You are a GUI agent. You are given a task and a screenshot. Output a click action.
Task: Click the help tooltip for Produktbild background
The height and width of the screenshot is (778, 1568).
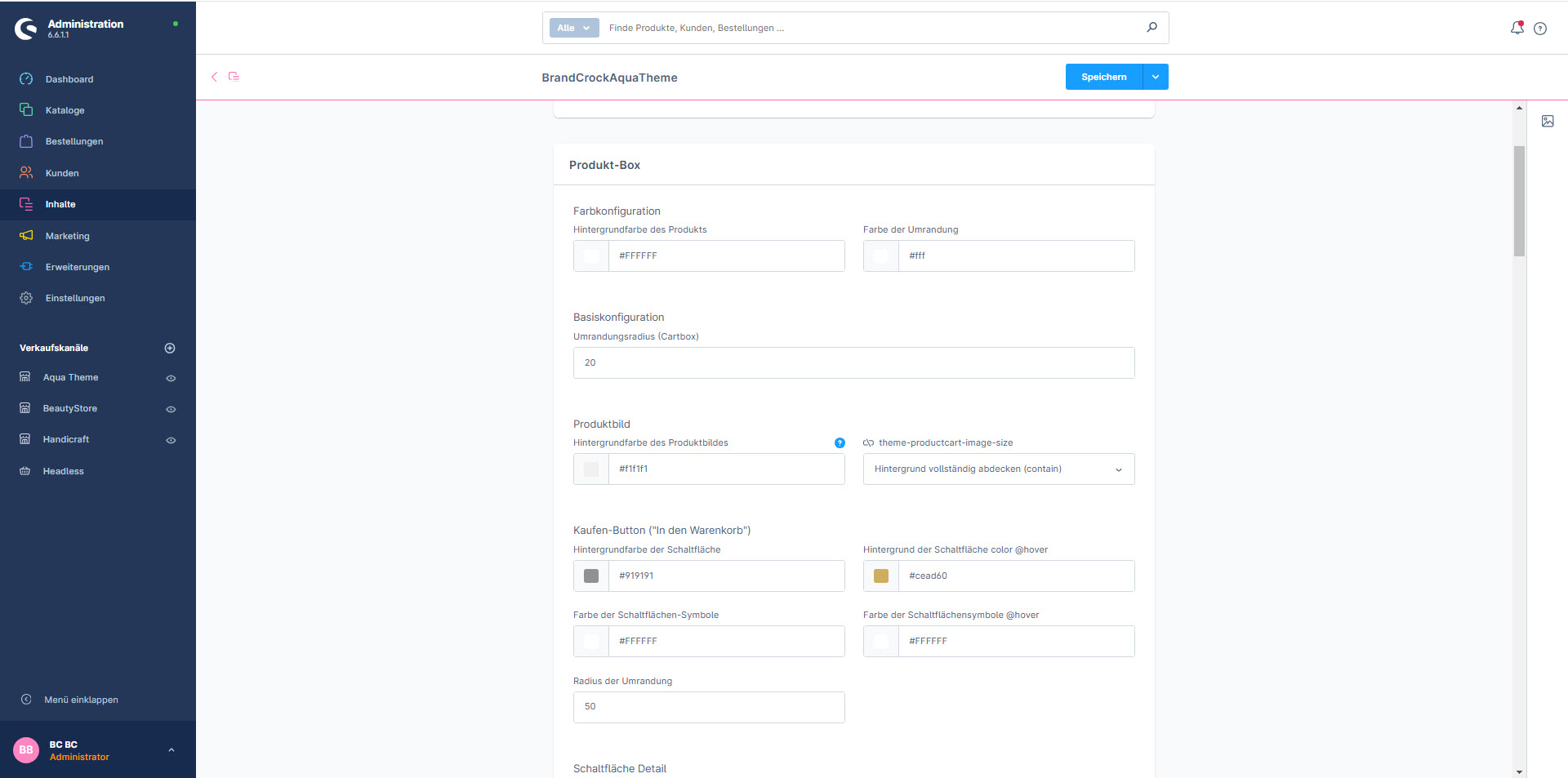[840, 443]
